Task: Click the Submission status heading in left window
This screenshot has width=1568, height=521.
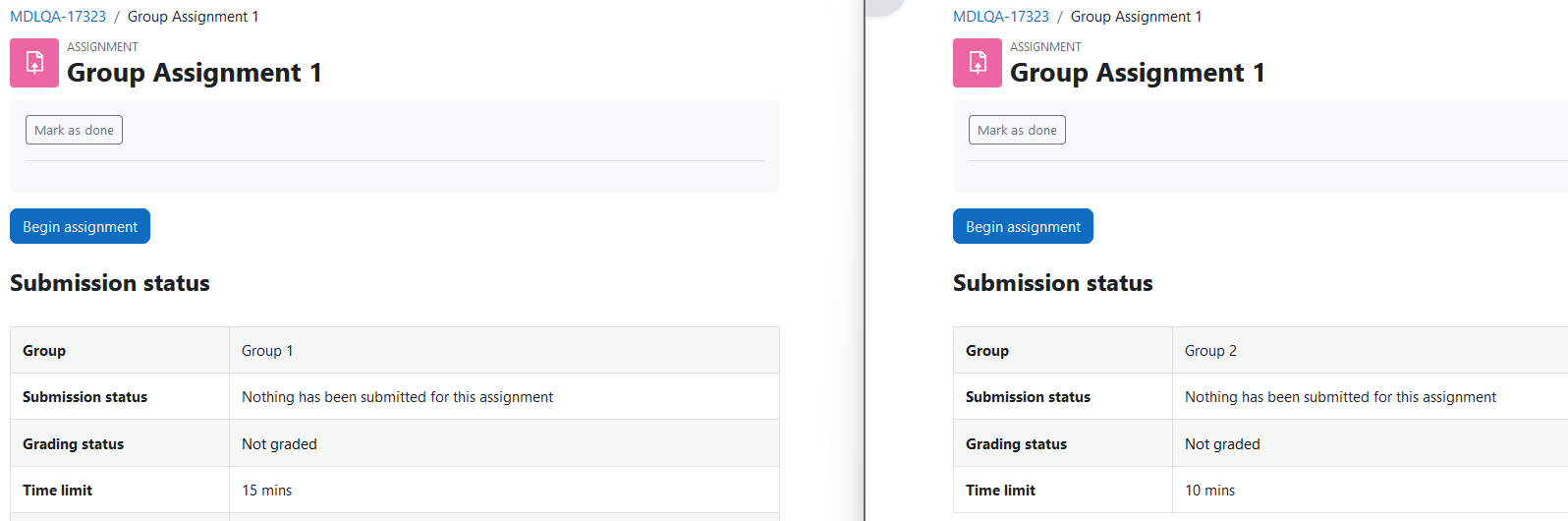Action: tap(110, 283)
